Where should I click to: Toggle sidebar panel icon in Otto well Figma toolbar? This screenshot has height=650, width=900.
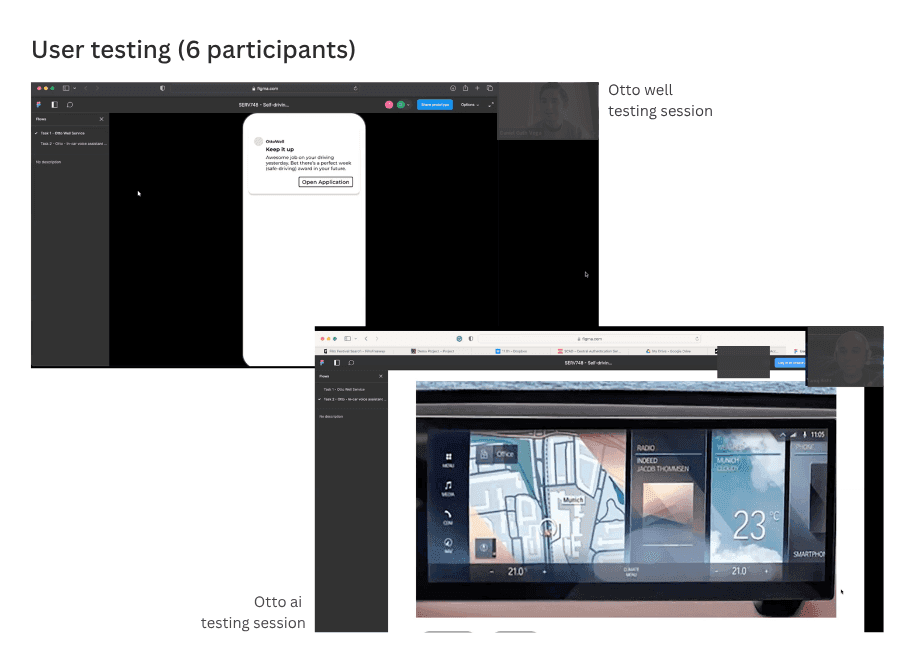click(55, 105)
